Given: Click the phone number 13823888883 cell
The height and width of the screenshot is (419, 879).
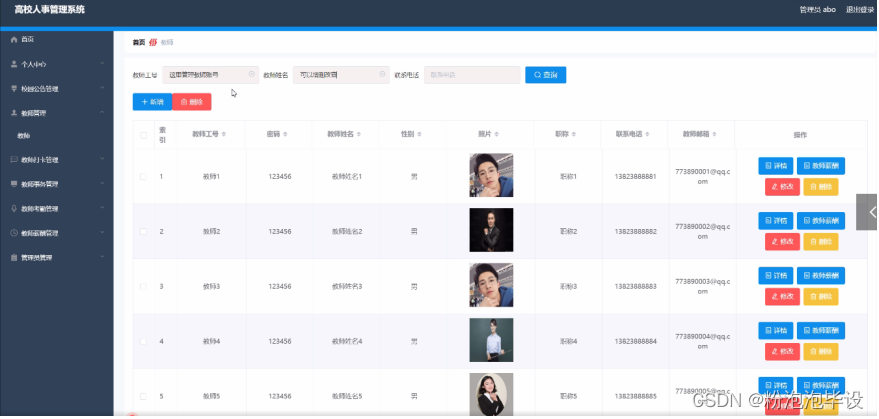Looking at the screenshot, I should coord(636,287).
